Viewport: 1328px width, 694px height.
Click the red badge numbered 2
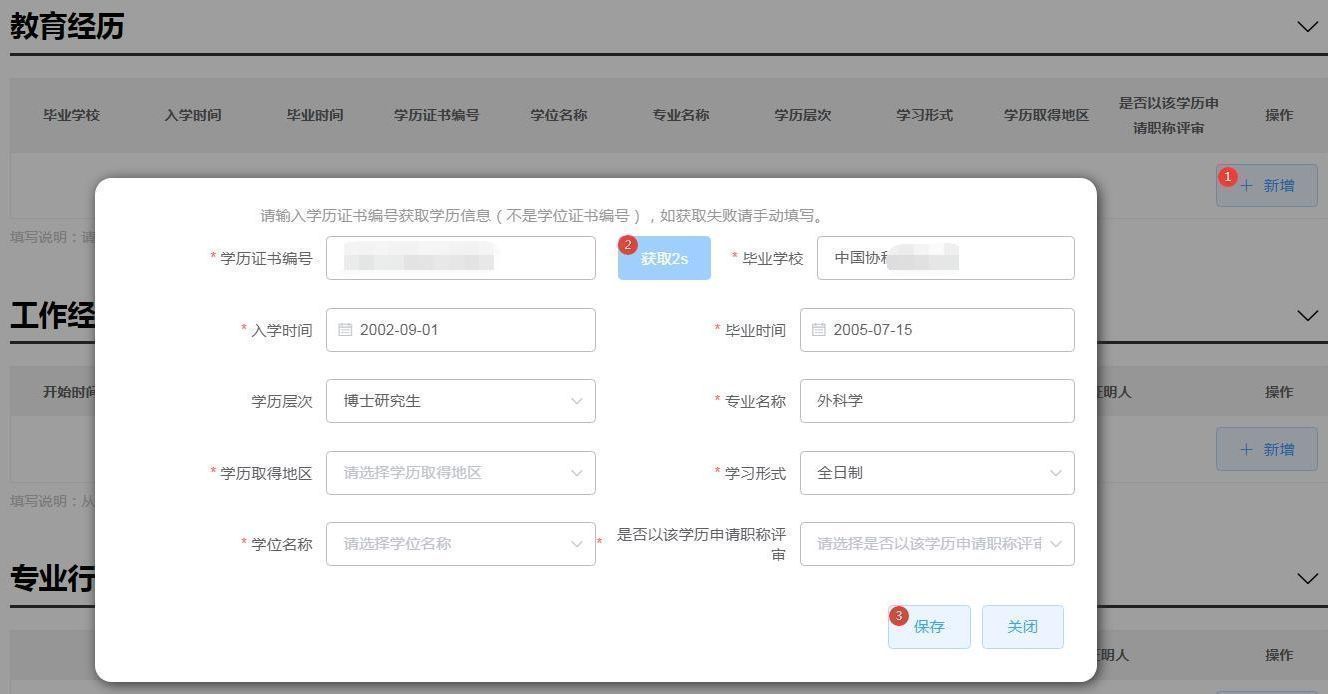click(628, 245)
